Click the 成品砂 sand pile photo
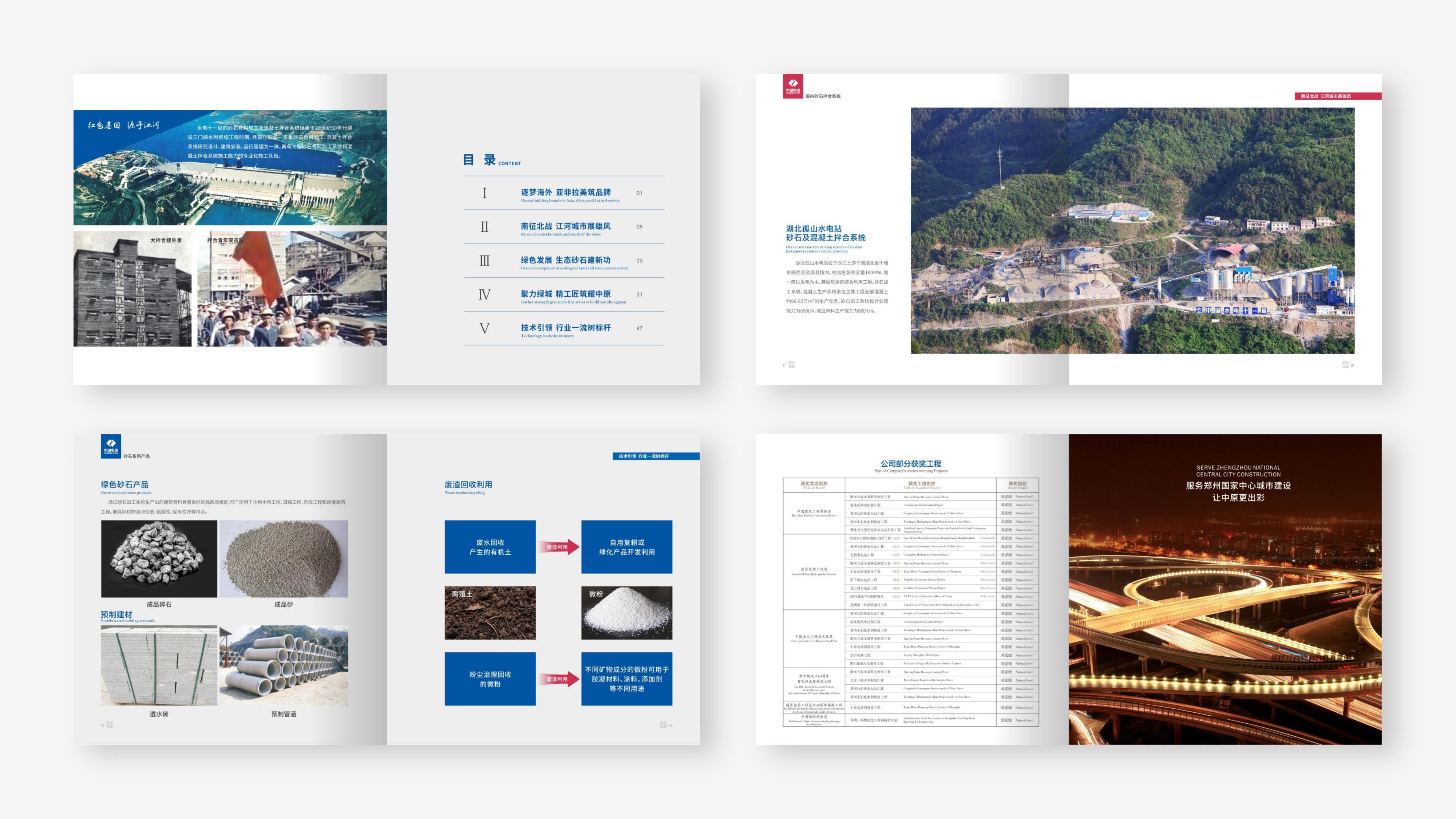This screenshot has width=1456, height=819. [284, 559]
